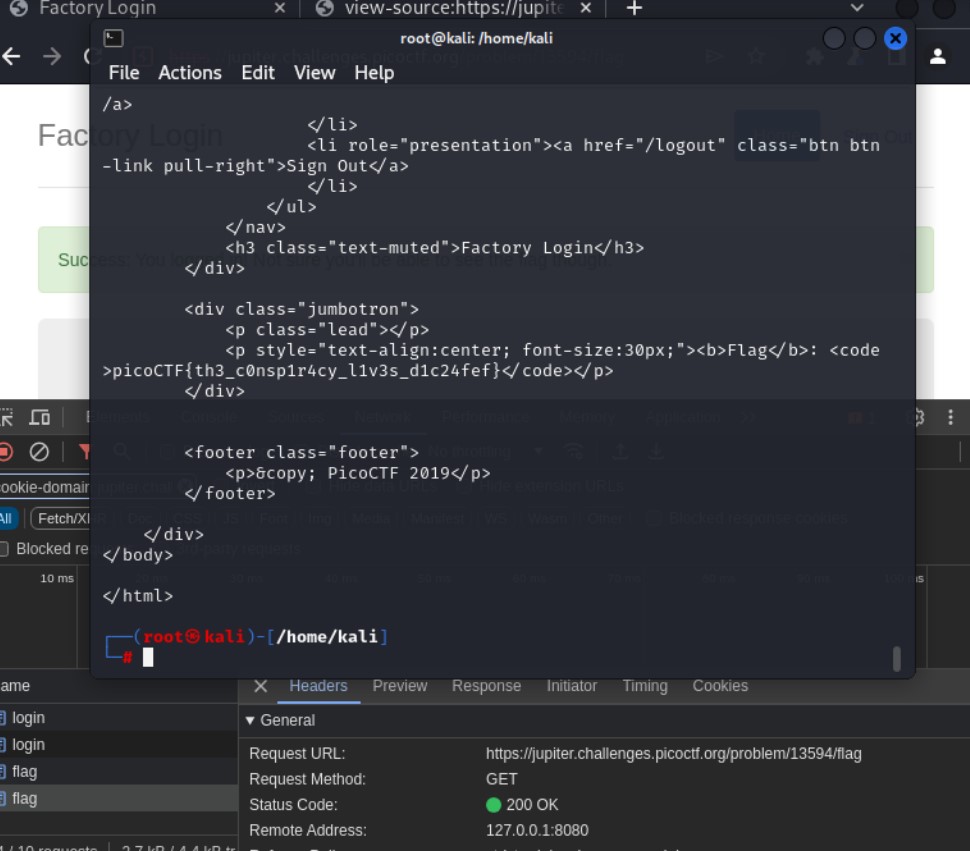Select the highlighted flag request
The width and height of the screenshot is (970, 851).
coord(118,799)
